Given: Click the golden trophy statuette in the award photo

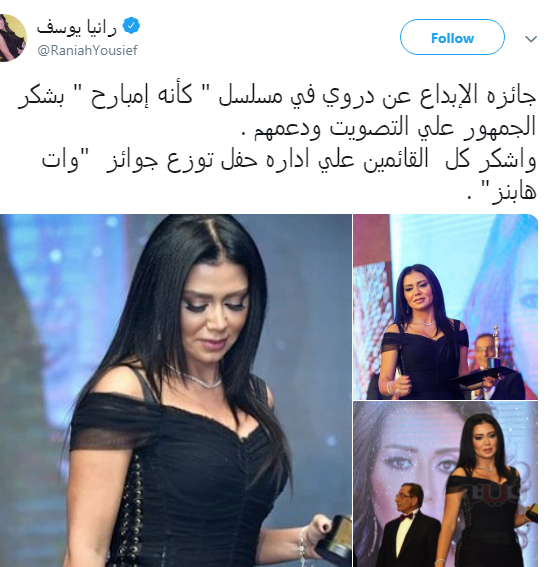Looking at the screenshot, I should click(x=495, y=345).
